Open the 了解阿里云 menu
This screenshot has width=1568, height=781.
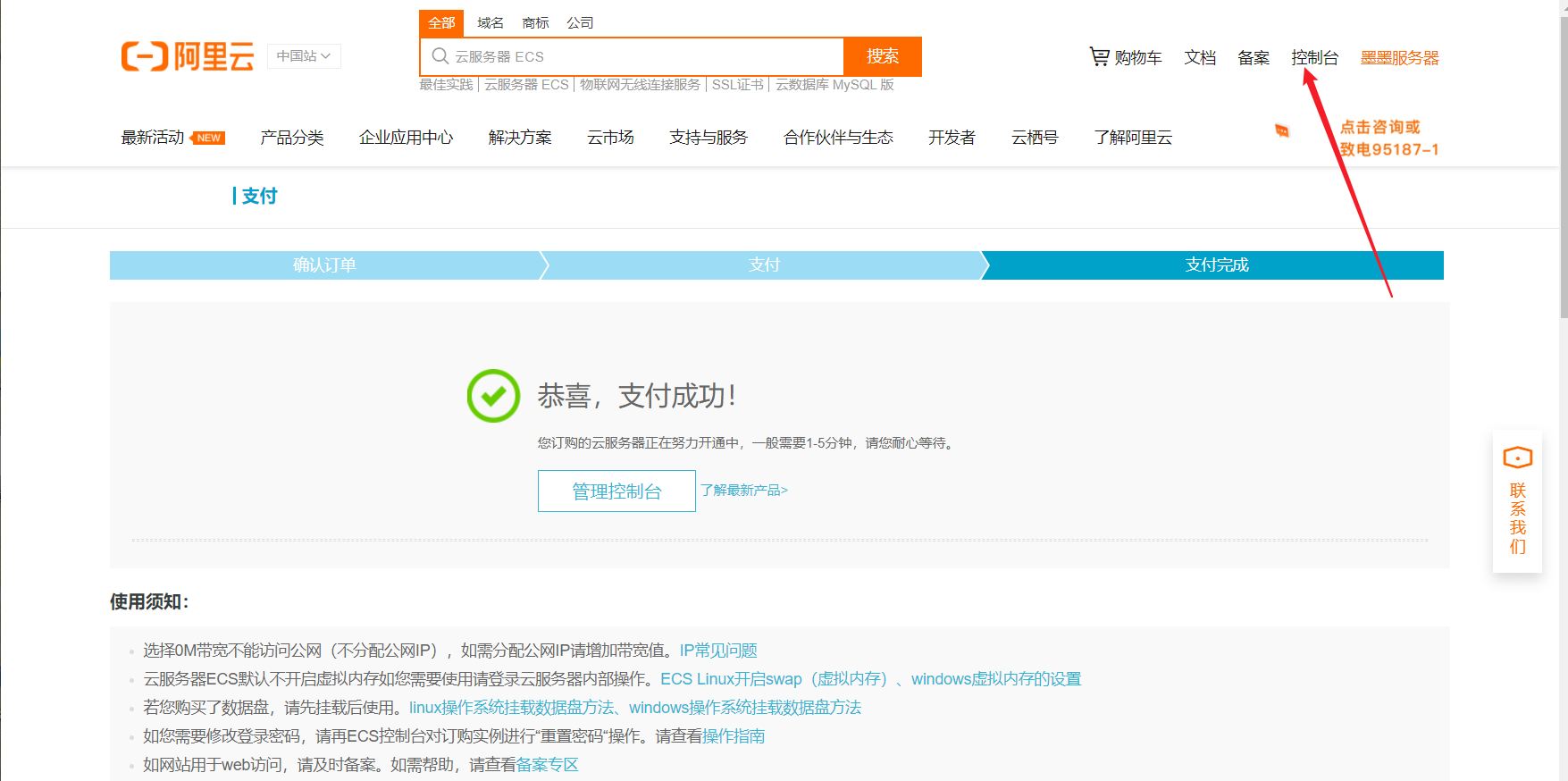(x=1133, y=138)
